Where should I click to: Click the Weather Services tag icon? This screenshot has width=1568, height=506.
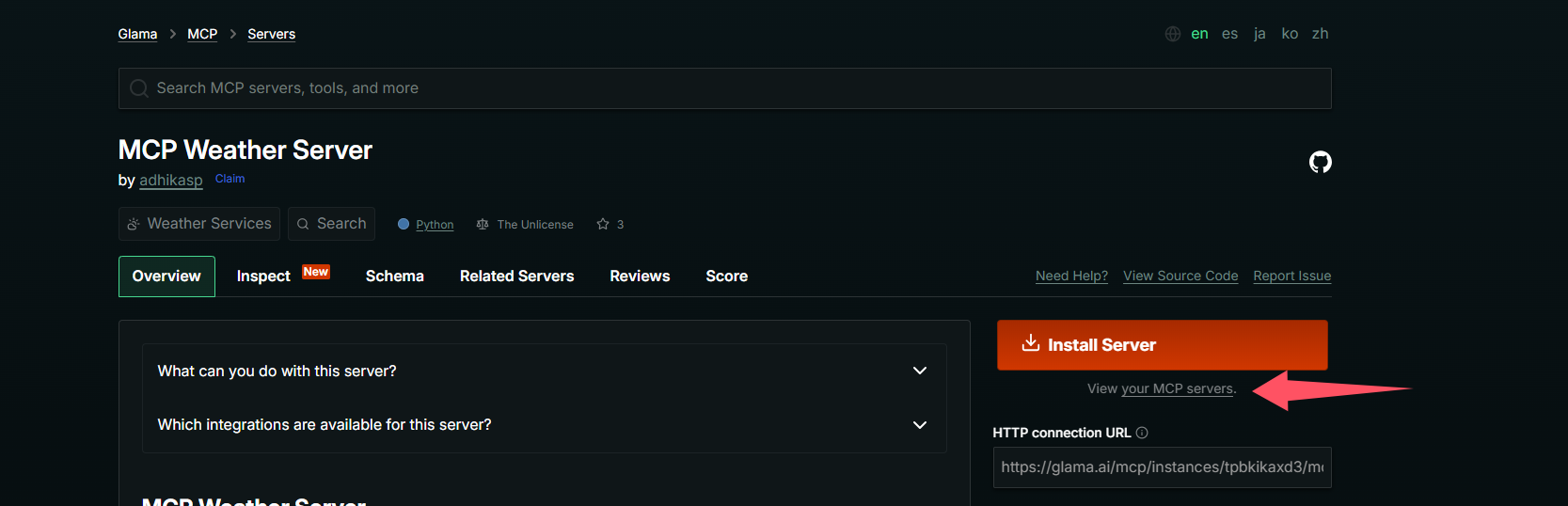(x=134, y=224)
